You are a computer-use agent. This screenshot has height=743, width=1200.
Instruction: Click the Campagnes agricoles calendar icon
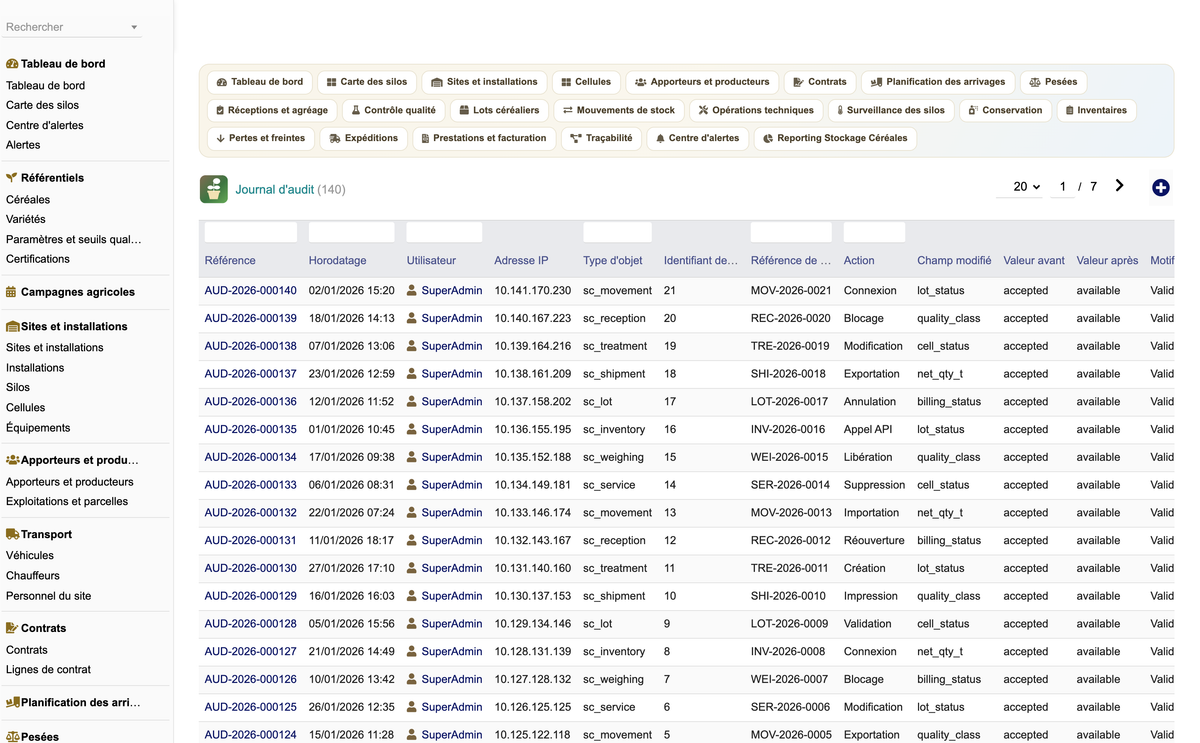point(12,292)
